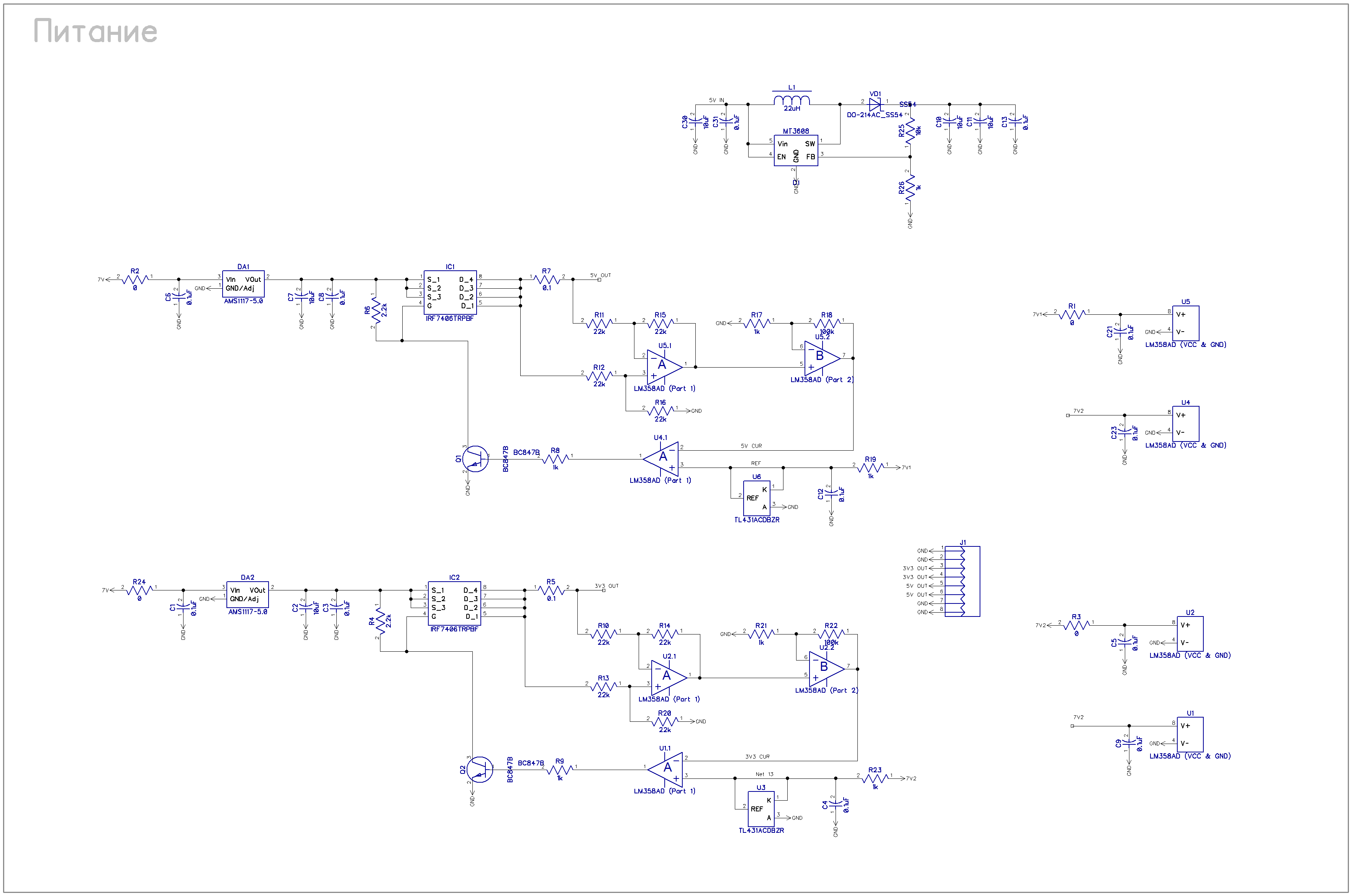Screen dimensions: 1352x896
Task: Click the 5V_OUT net port
Action: click(599, 280)
